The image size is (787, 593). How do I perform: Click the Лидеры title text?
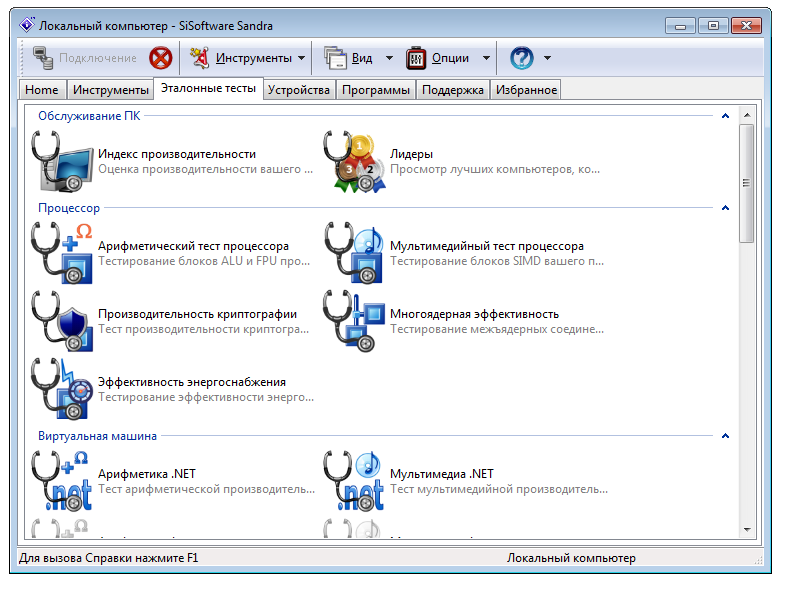coord(411,154)
